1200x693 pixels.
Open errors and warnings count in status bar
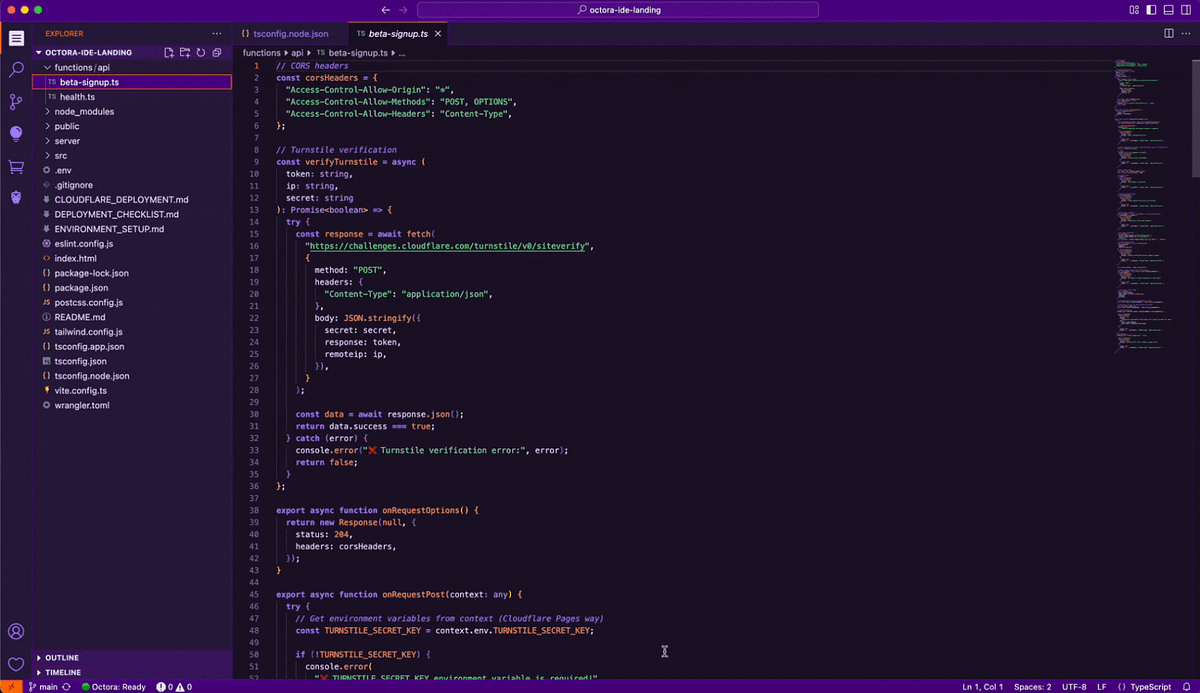[172, 687]
